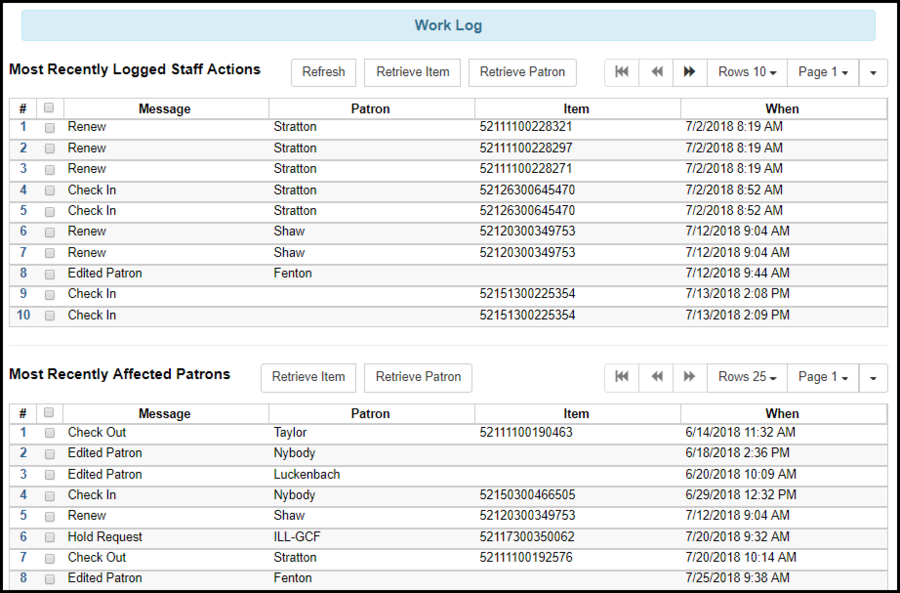This screenshot has height=593, width=900.
Task: Click the Hold Request message cell
Action: point(105,537)
